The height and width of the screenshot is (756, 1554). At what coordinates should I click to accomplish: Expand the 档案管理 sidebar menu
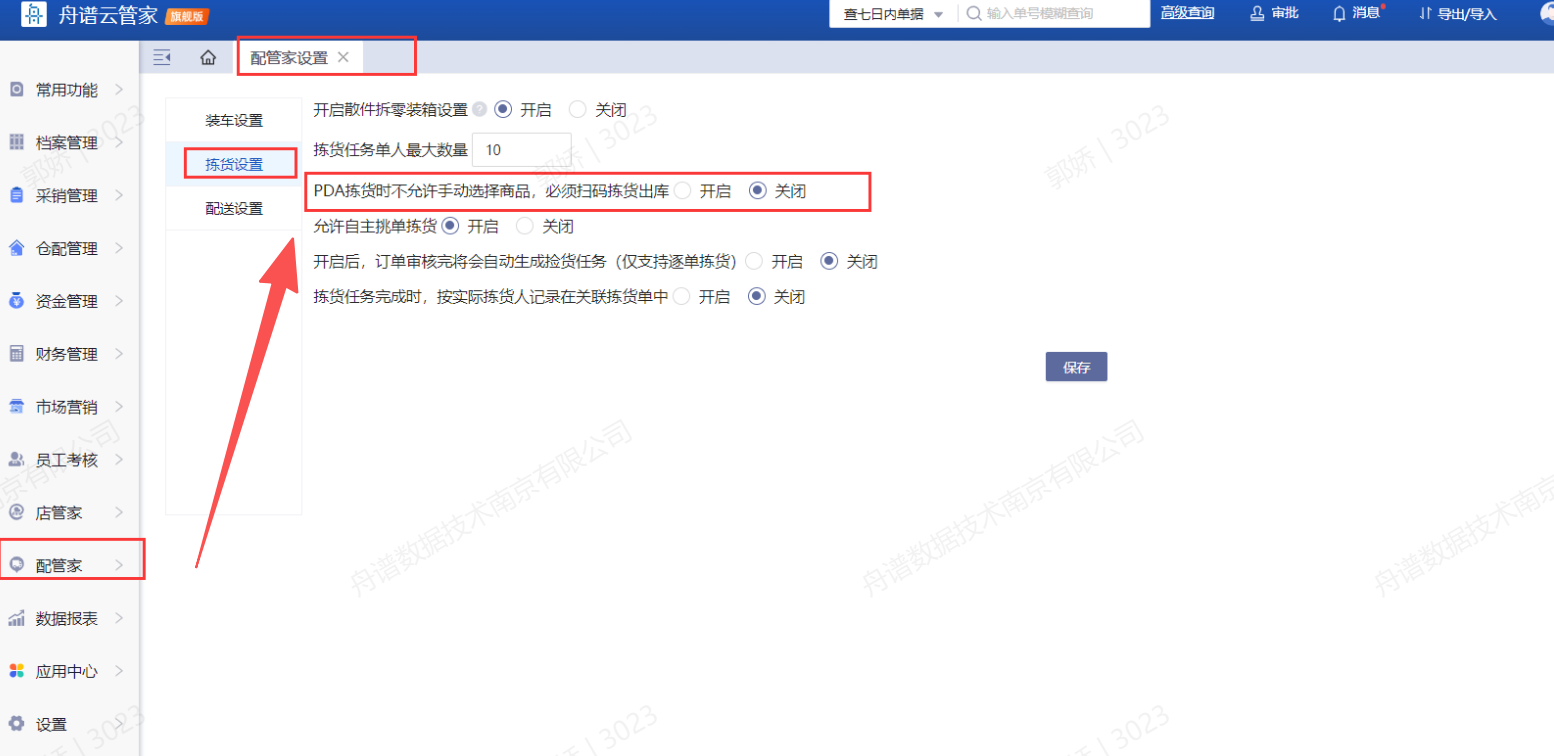point(66,143)
